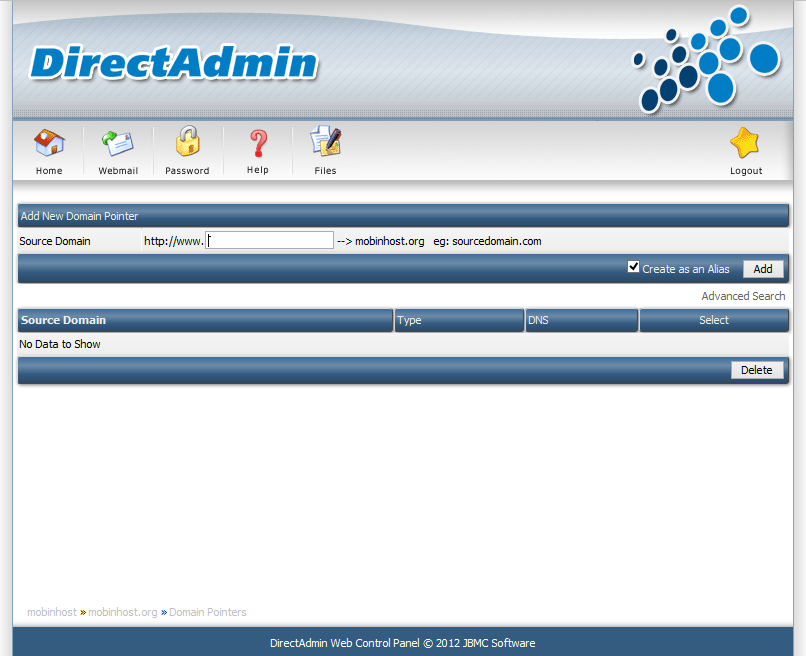Click the DirectAdmin logo
Image resolution: width=806 pixels, height=656 pixels.
pyautogui.click(x=174, y=63)
